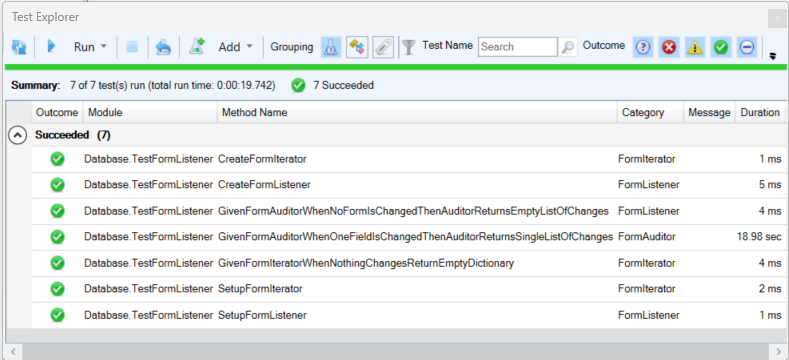
Task: Toggle grouping by category tag icon
Action: (357, 47)
